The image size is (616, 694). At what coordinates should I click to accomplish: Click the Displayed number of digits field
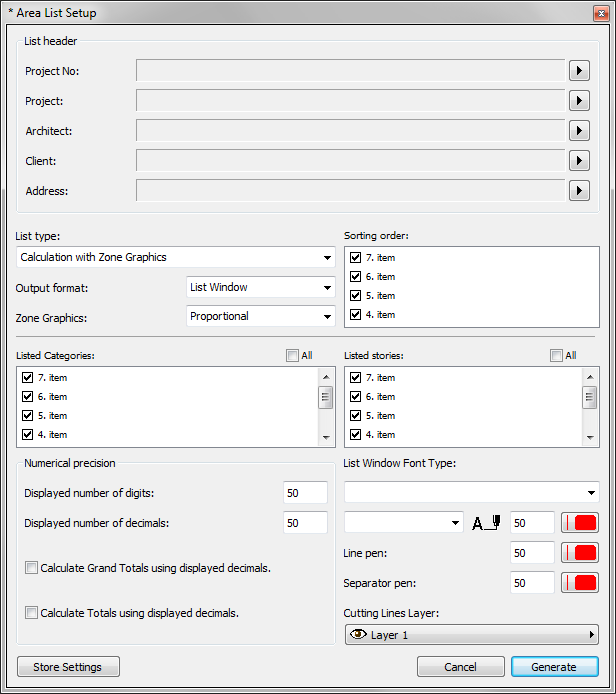pyautogui.click(x=305, y=493)
